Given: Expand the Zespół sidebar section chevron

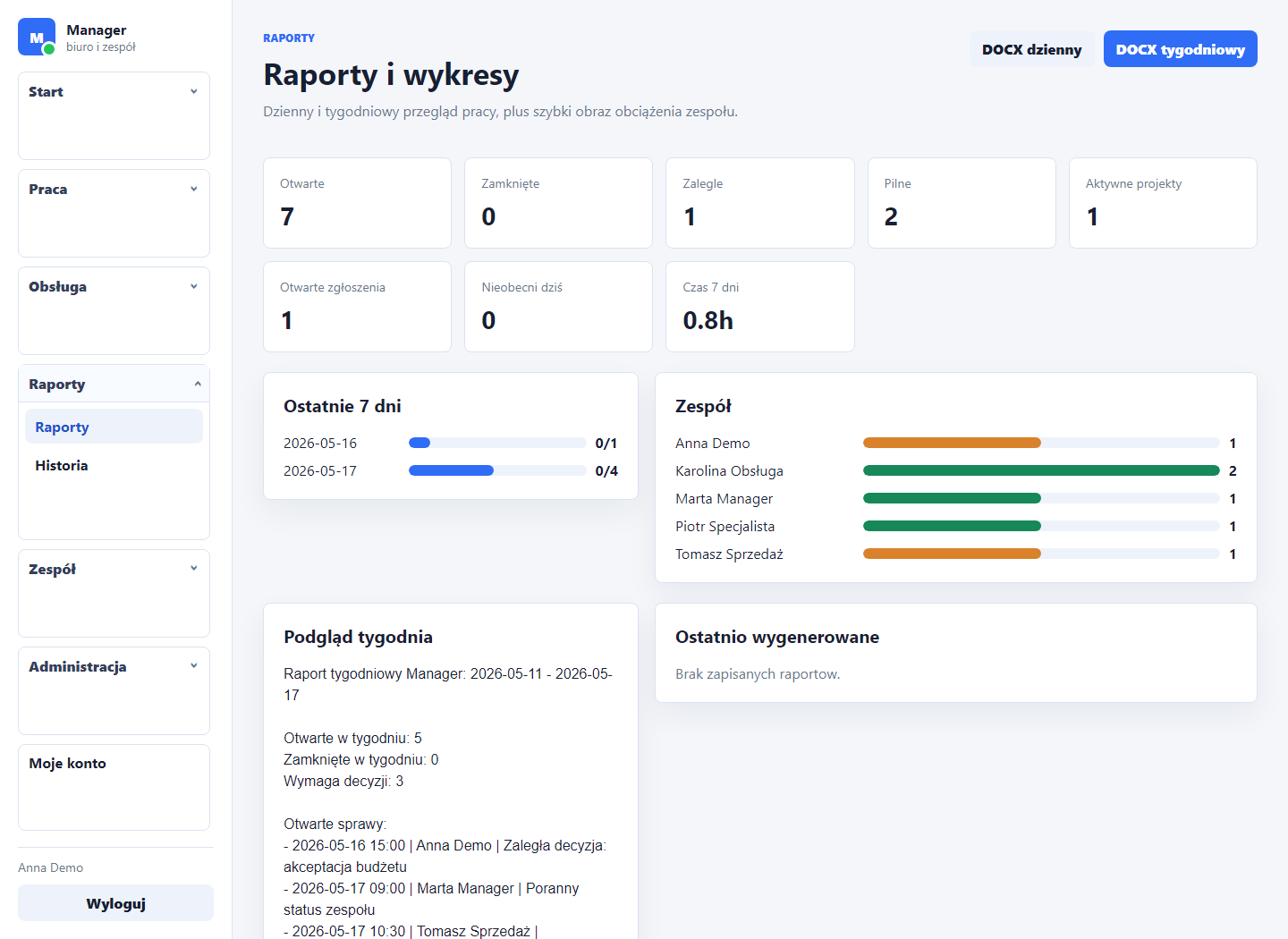Looking at the screenshot, I should pos(194,568).
